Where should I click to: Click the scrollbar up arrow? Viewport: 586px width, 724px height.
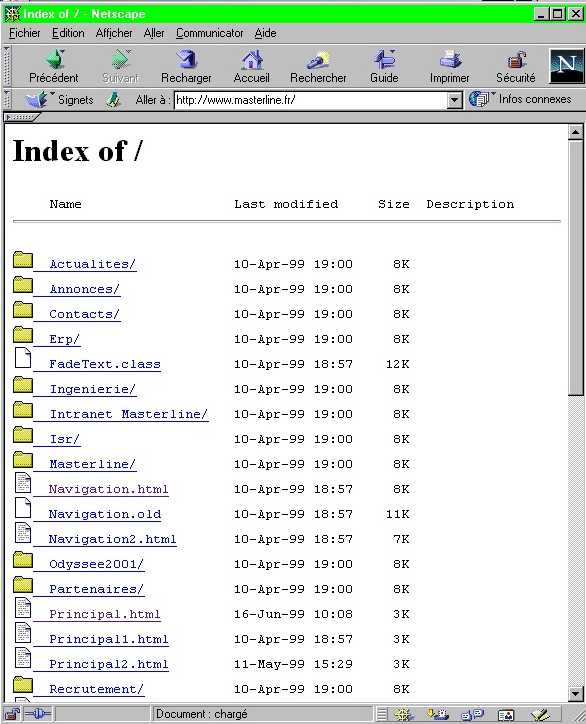pos(575,133)
